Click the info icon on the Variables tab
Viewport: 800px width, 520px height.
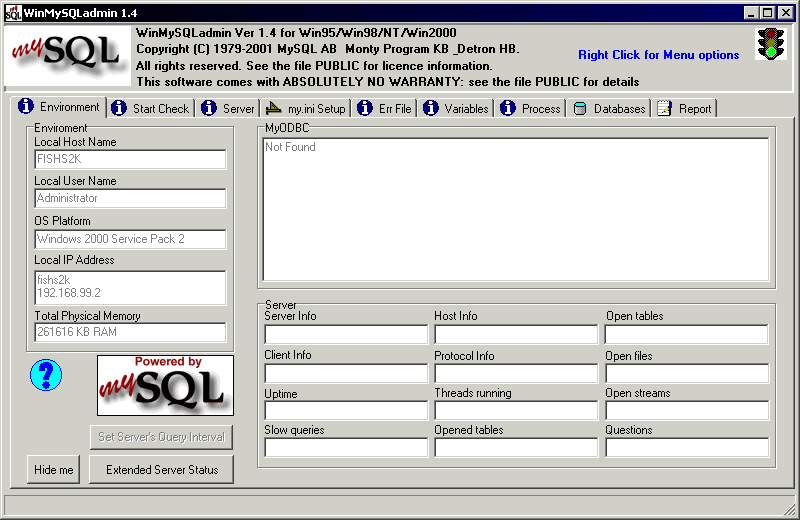pos(431,108)
